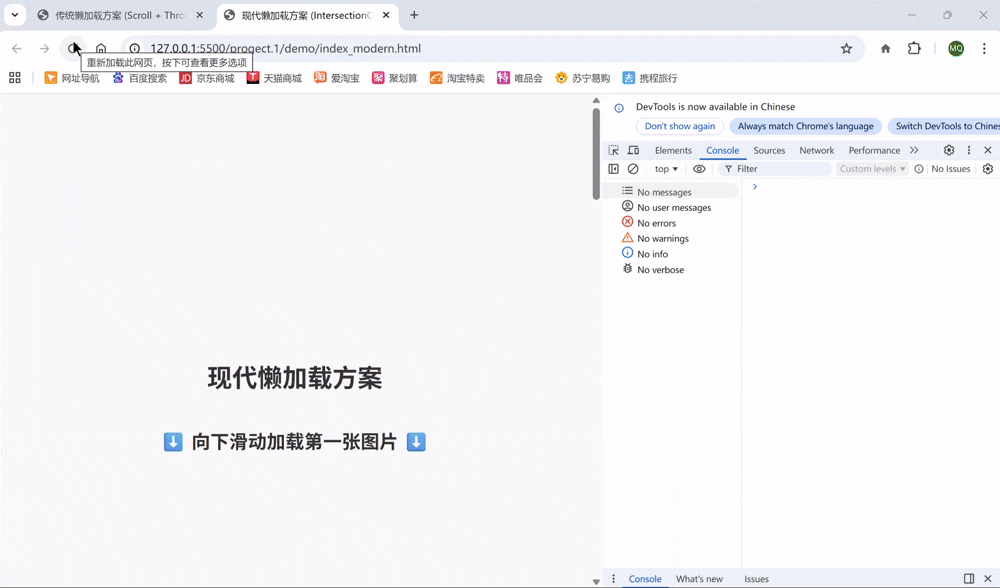Open DevTools settings gear
Screen dimensions: 1000x588
[949, 150]
